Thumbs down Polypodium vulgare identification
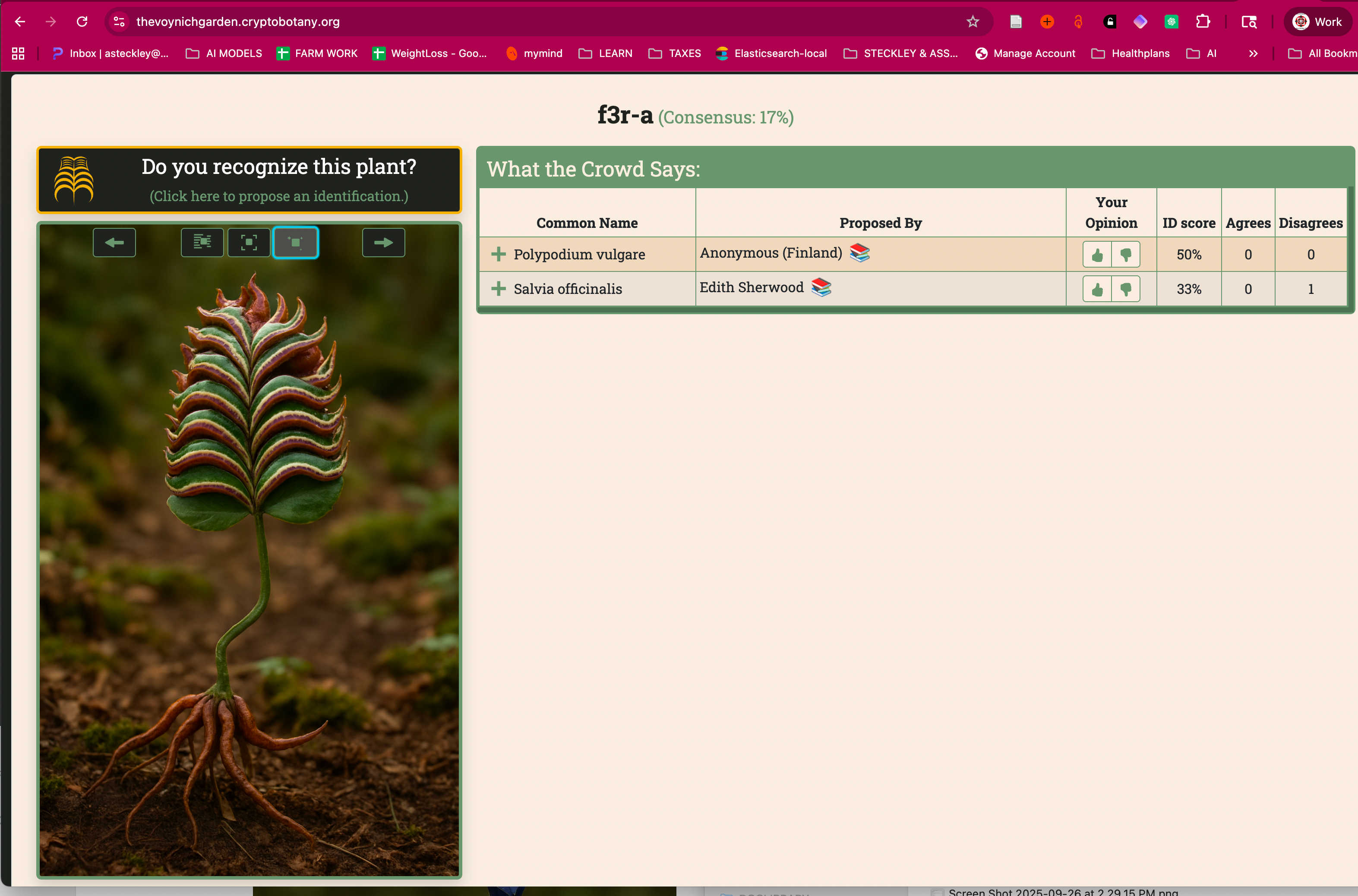Viewport: 1358px width, 896px height. tap(1125, 255)
